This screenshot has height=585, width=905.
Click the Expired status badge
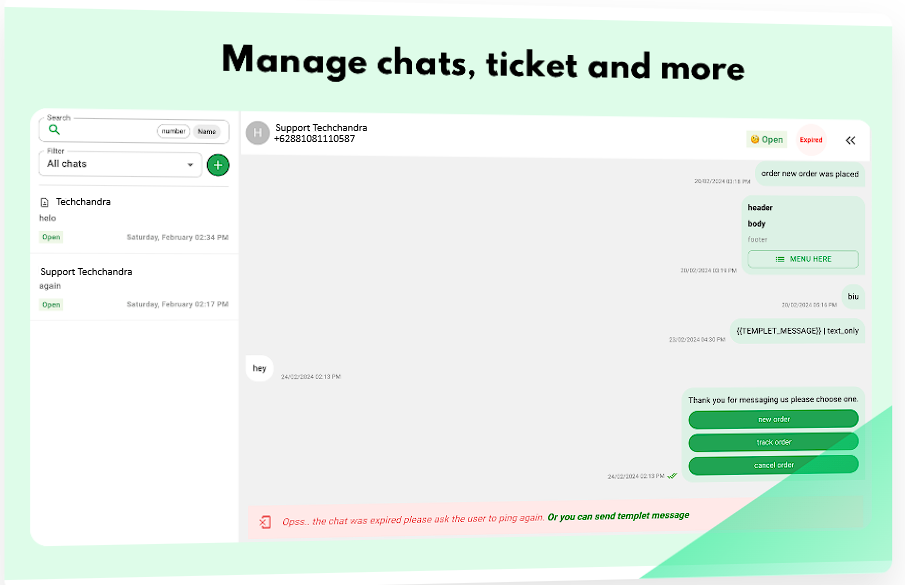coord(811,140)
